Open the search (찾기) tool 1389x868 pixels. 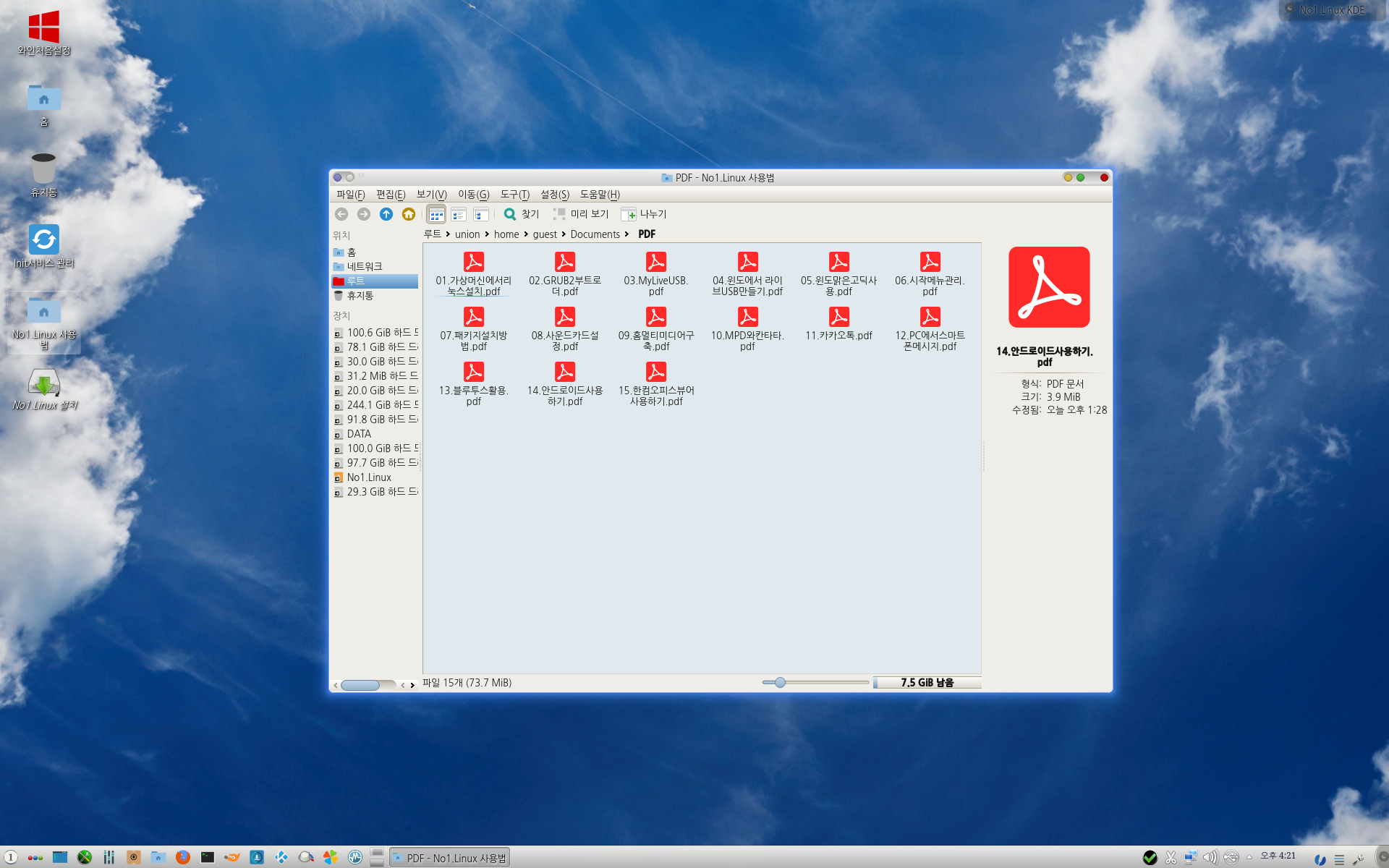click(x=522, y=214)
